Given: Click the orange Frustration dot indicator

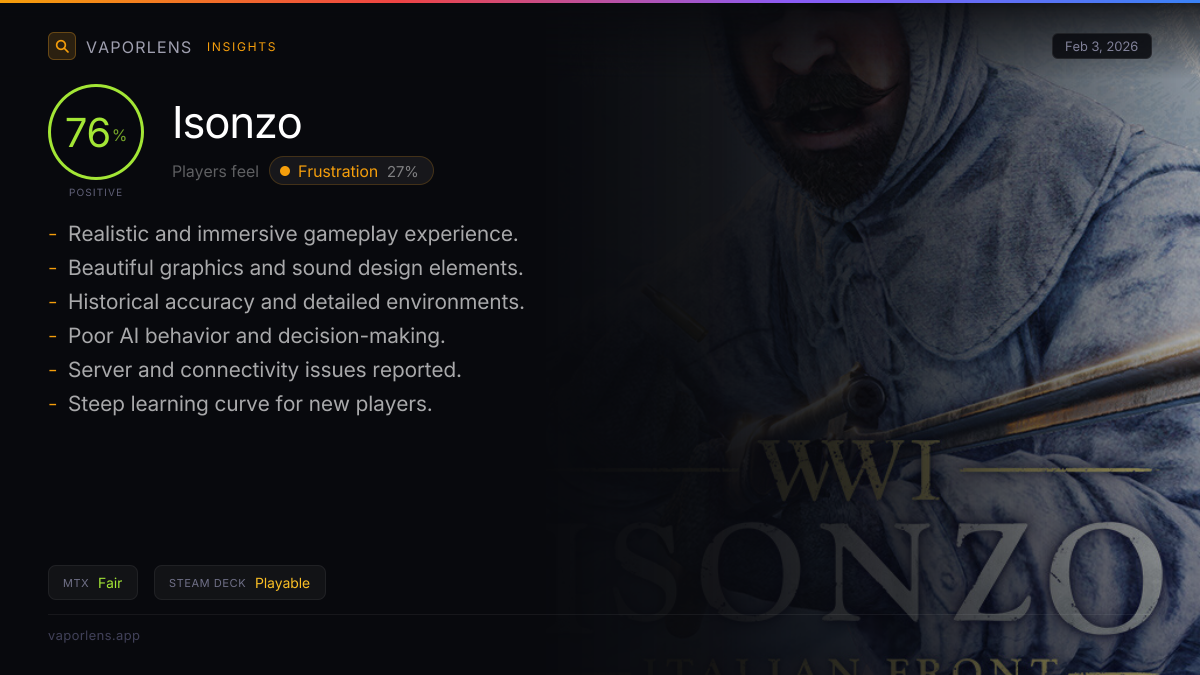Looking at the screenshot, I should click(285, 171).
